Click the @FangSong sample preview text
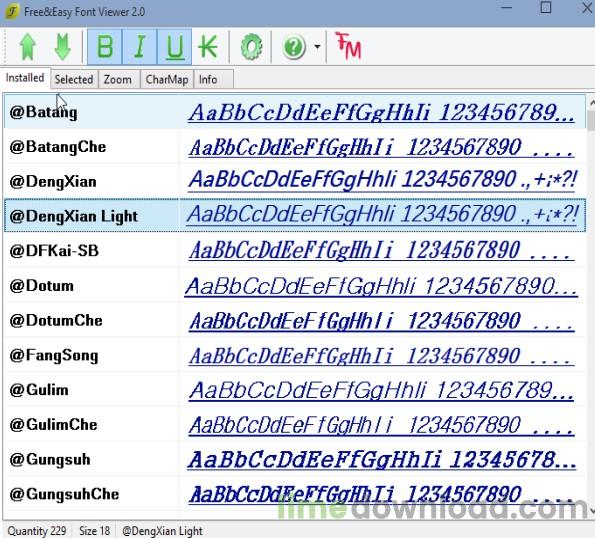595x538 pixels. coord(381,356)
